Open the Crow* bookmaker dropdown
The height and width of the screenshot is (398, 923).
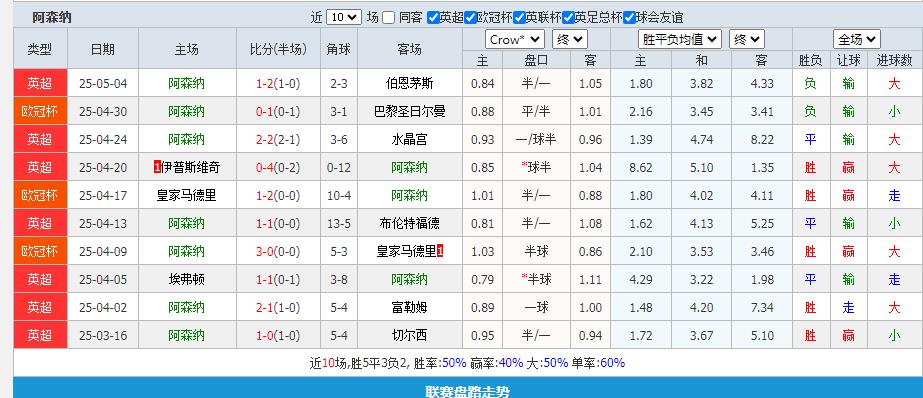515,39
